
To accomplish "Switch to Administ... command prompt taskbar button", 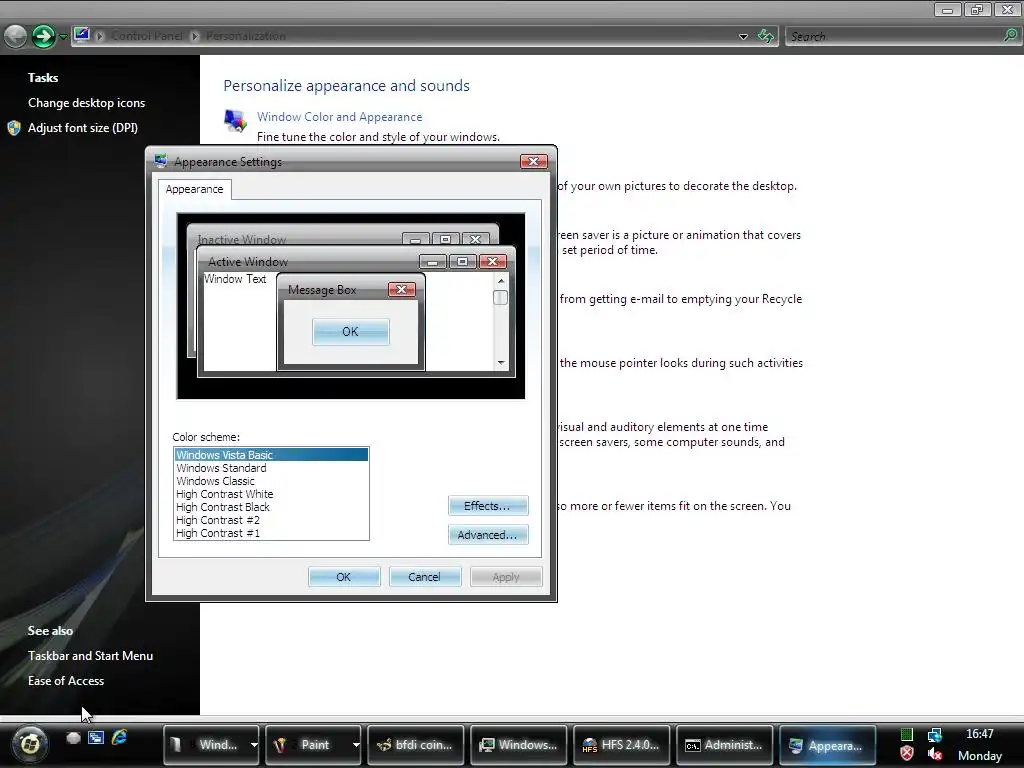I will pyautogui.click(x=724, y=745).
